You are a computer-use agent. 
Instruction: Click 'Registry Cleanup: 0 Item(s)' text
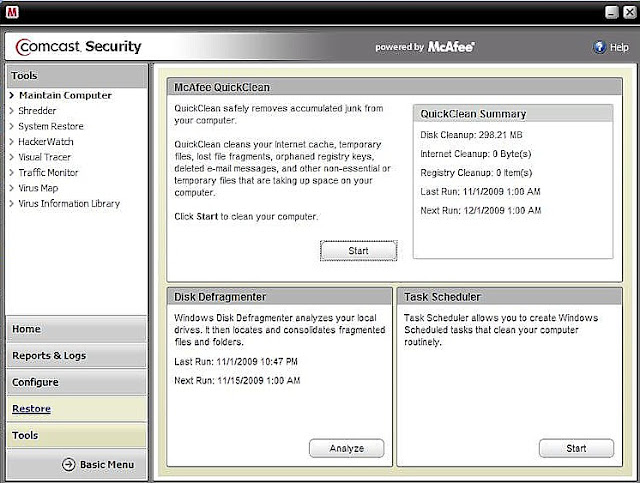point(476,173)
